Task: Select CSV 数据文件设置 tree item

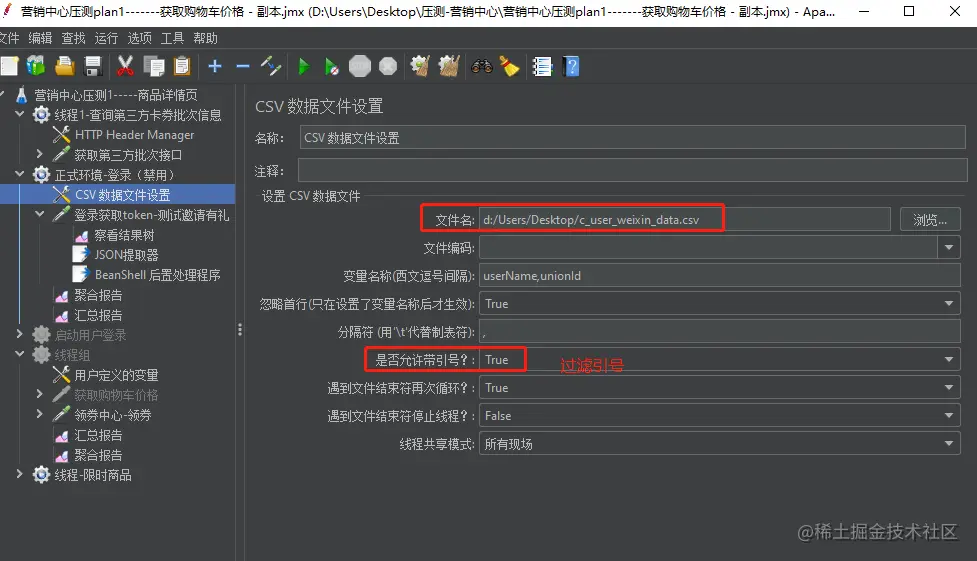Action: (x=122, y=194)
